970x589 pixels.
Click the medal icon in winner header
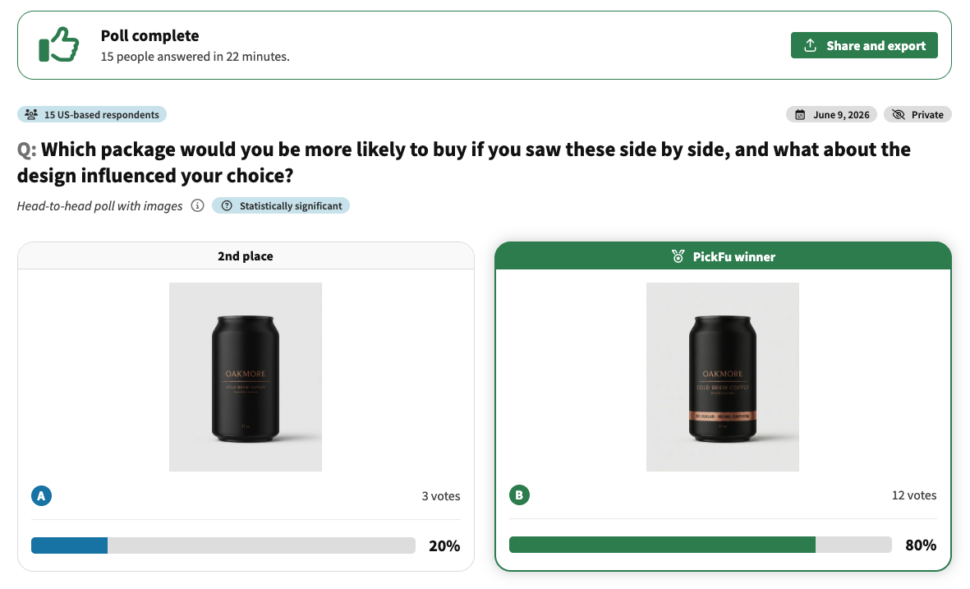(678, 256)
